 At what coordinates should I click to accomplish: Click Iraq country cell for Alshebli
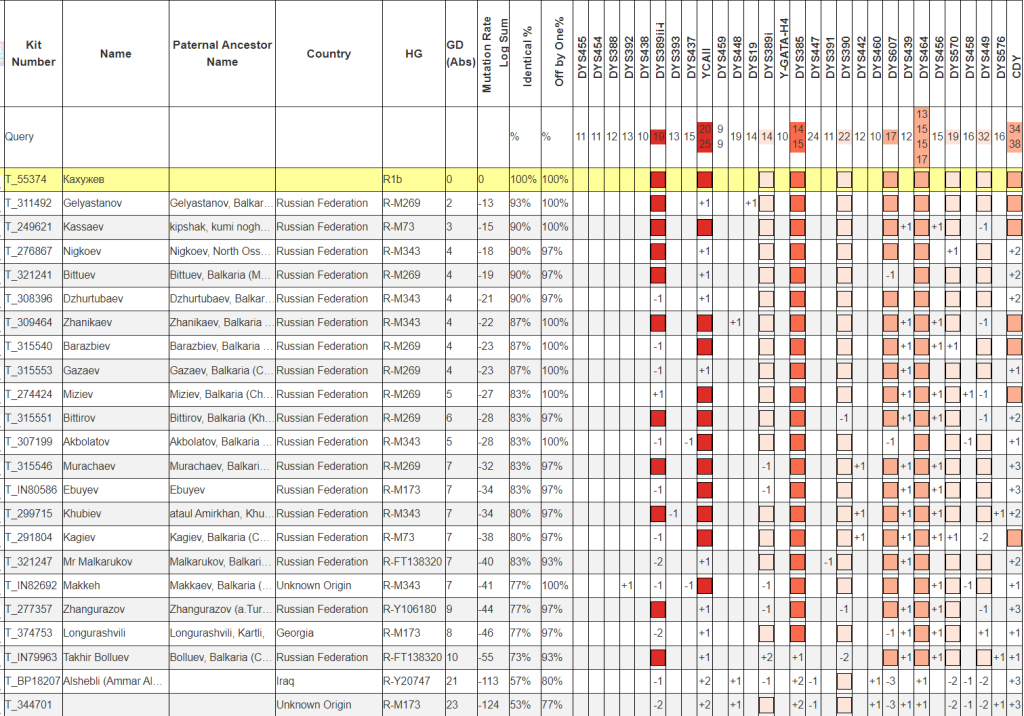pyautogui.click(x=288, y=681)
